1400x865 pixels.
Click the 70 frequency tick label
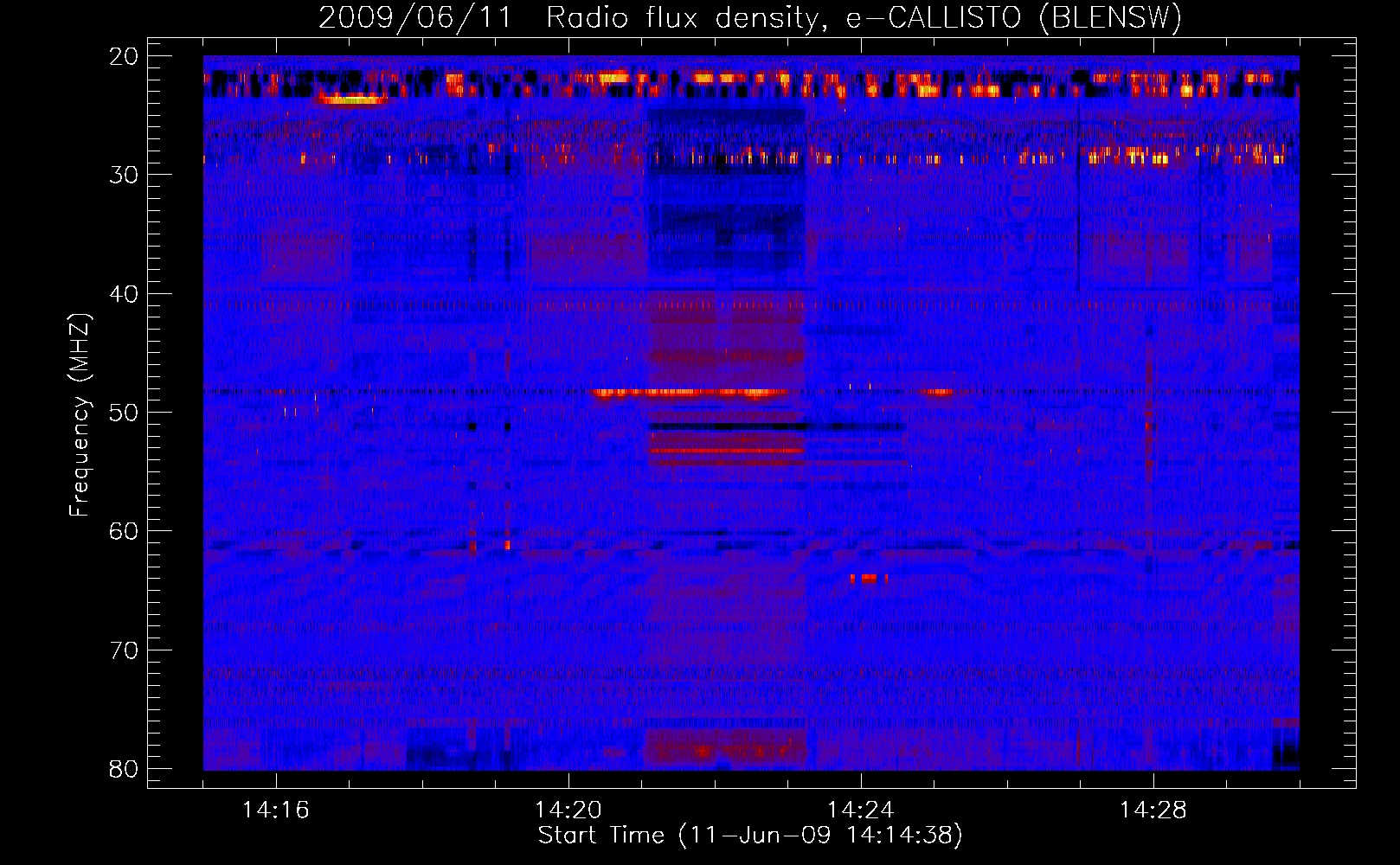pyautogui.click(x=124, y=650)
